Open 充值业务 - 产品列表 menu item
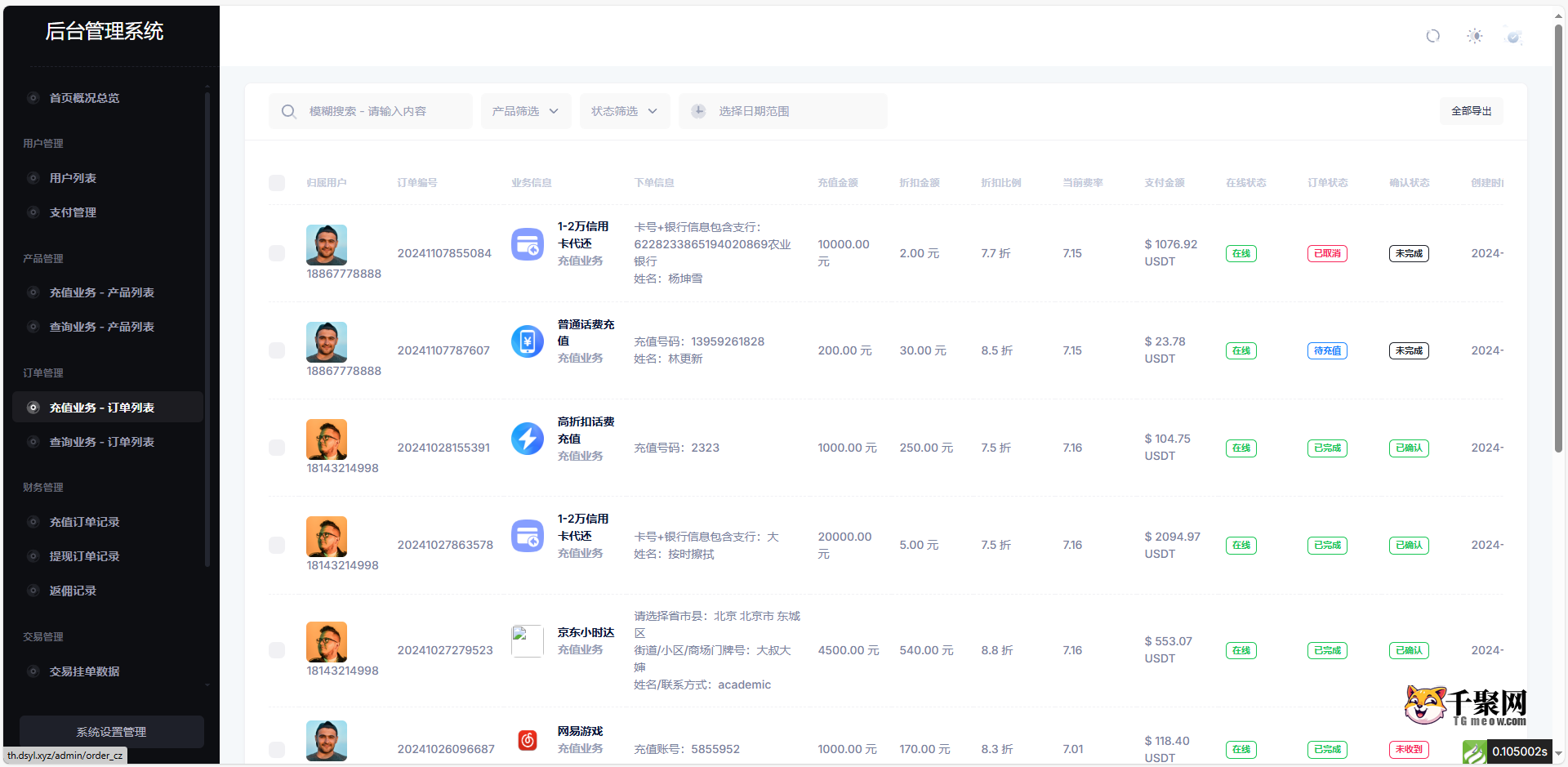Screen dimensions: 1568x767 [x=108, y=292]
